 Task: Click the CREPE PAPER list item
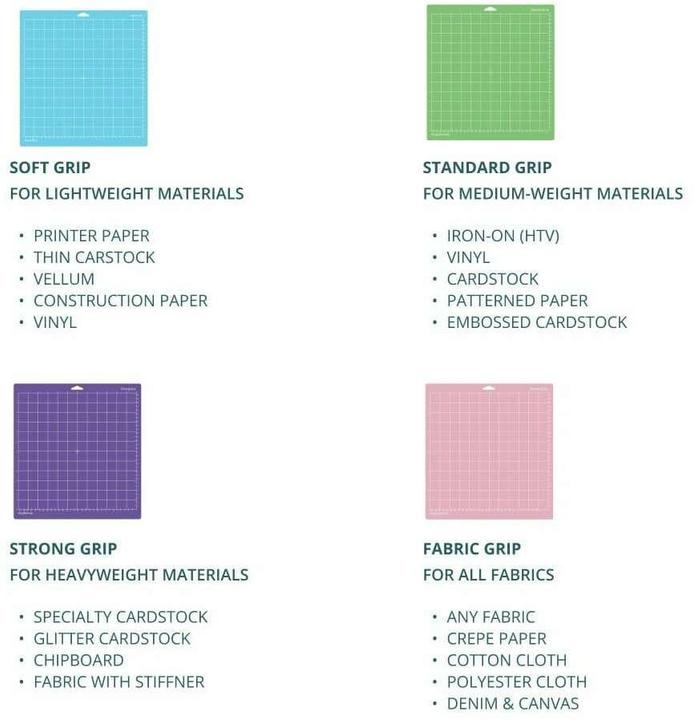coord(496,638)
